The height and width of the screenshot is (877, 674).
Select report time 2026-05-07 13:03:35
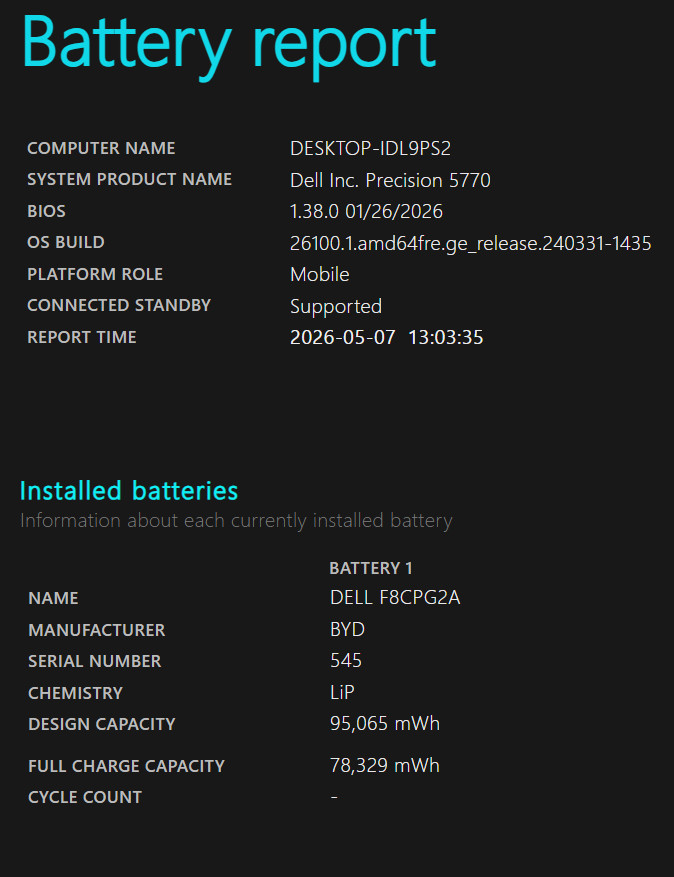(387, 337)
